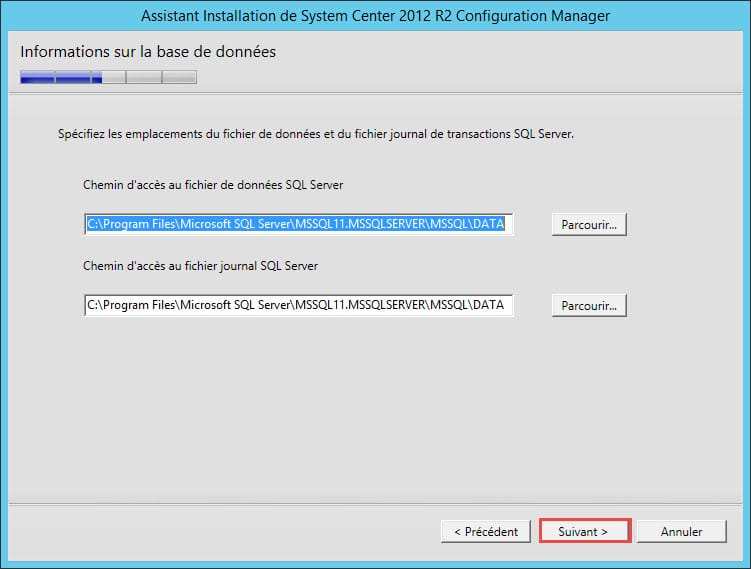The height and width of the screenshot is (569, 751).
Task: Click Parcourir for the SQL Server data file path
Action: coord(588,225)
